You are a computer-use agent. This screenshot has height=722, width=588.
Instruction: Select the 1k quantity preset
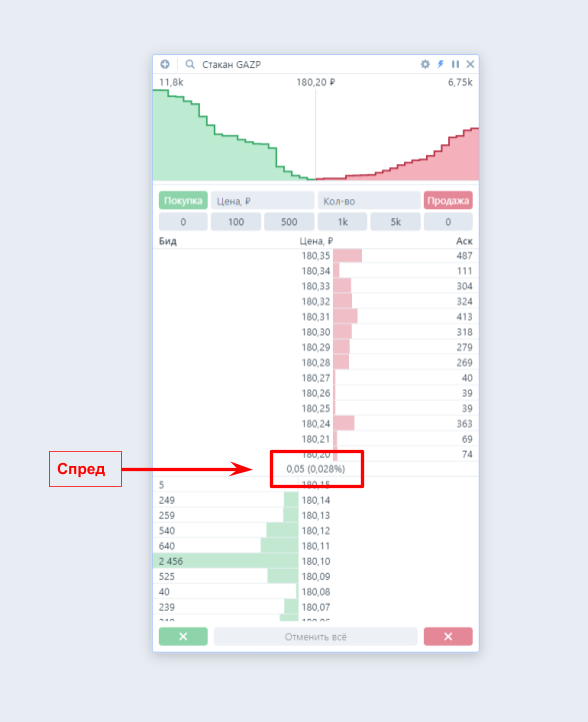[342, 222]
